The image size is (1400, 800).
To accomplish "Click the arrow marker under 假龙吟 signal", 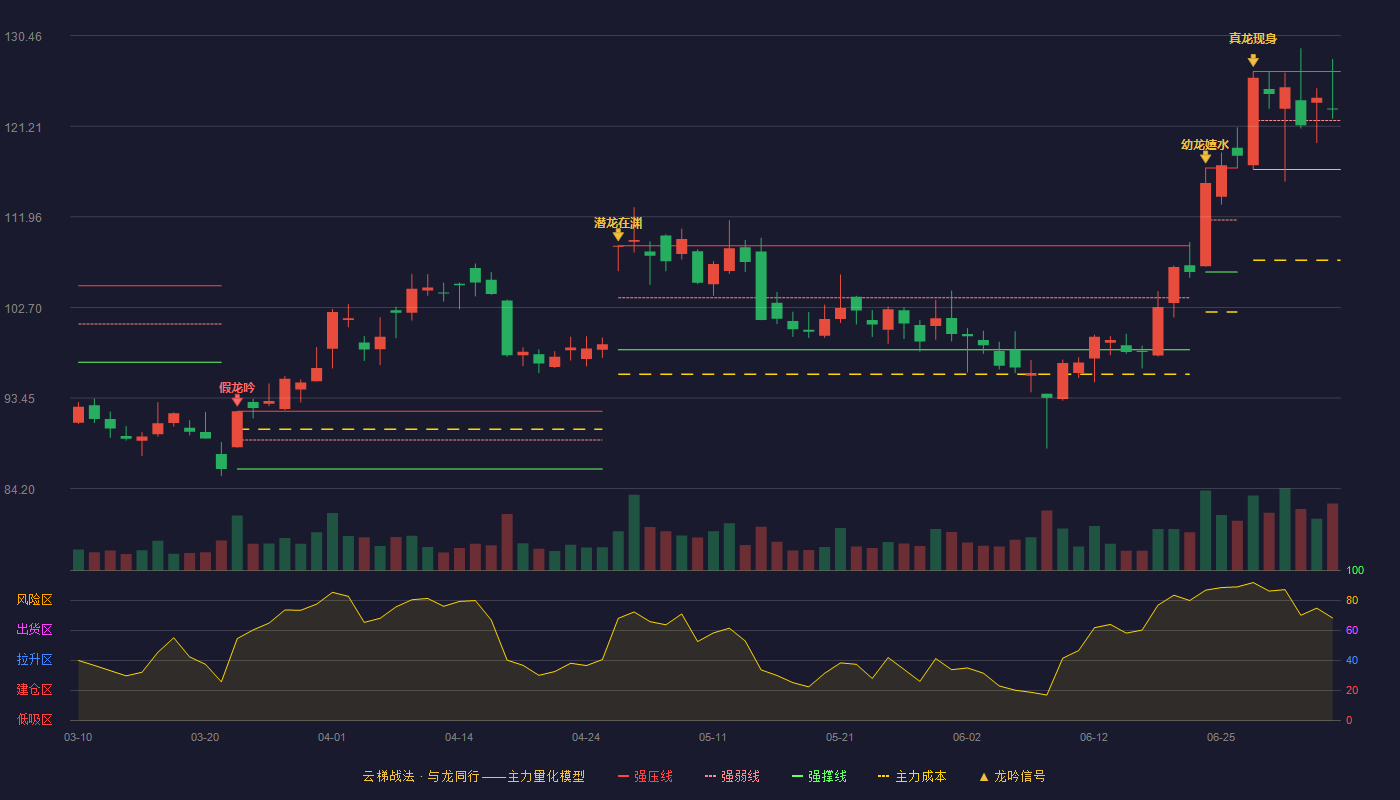I will [x=237, y=400].
